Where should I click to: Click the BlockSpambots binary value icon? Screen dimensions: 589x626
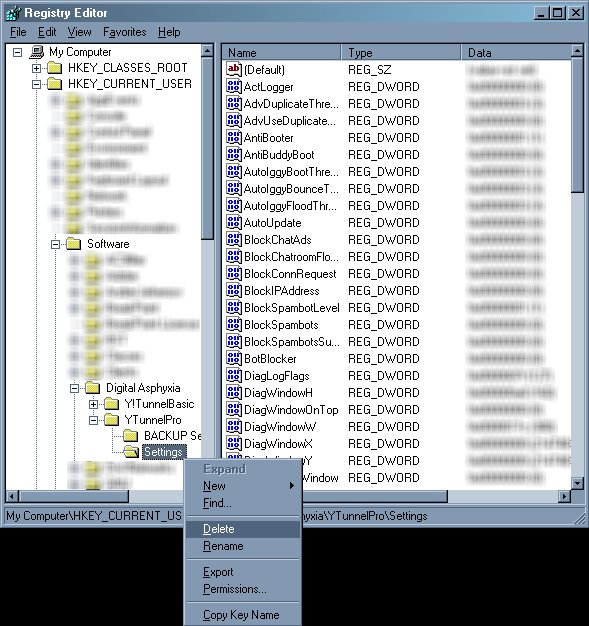(x=234, y=324)
